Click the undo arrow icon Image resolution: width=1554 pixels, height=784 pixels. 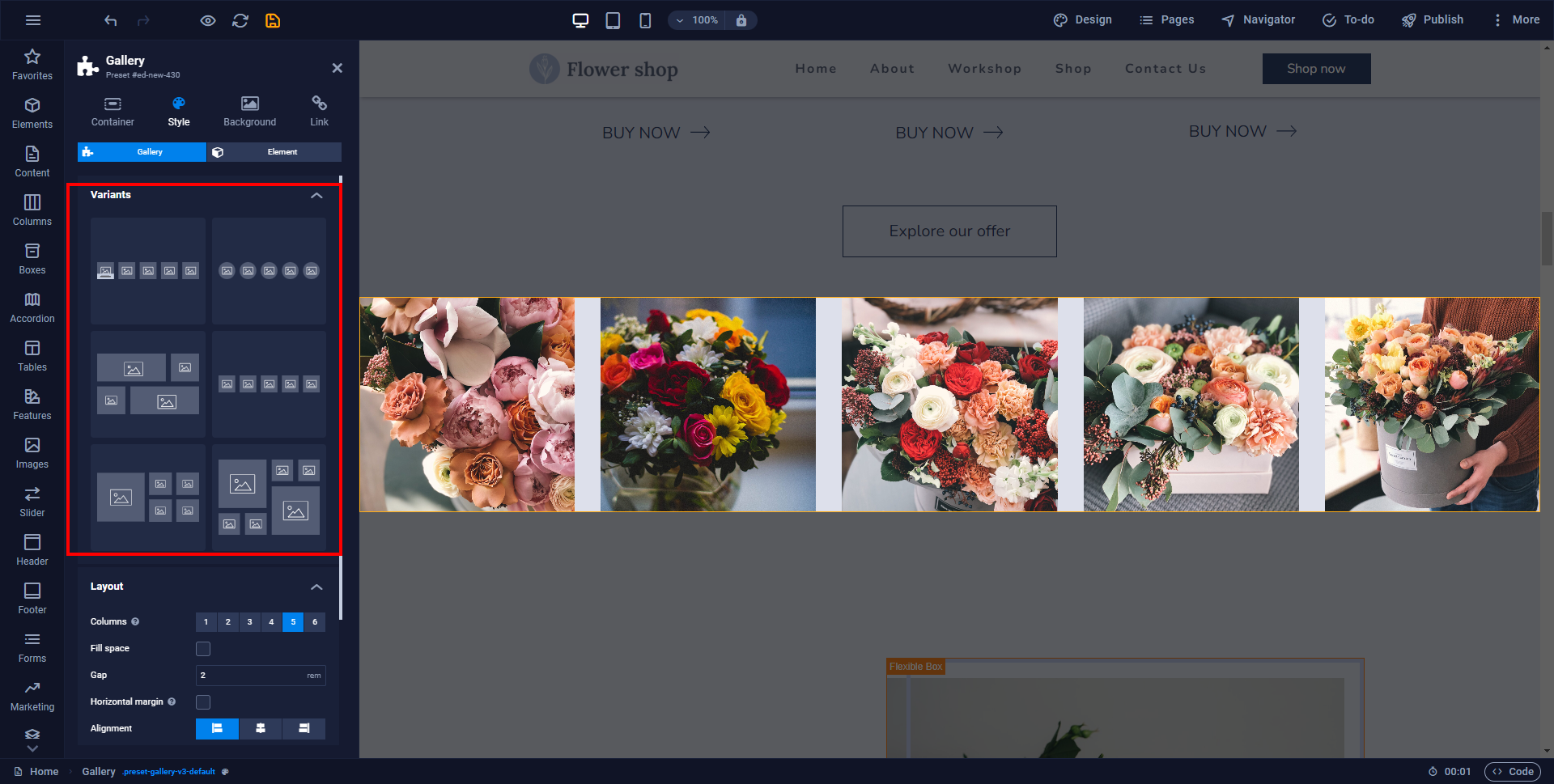click(111, 20)
